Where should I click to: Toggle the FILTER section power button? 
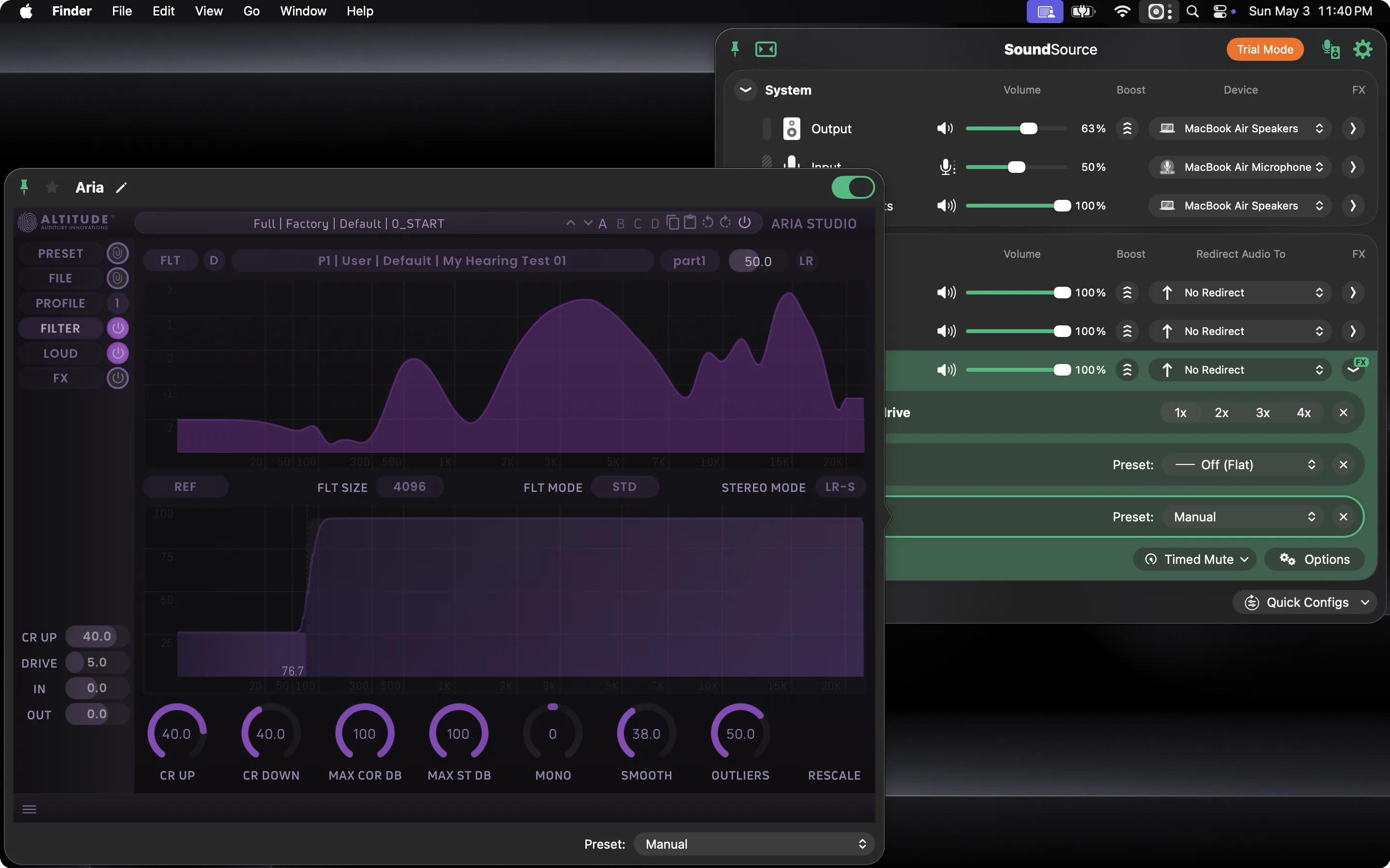click(x=118, y=328)
